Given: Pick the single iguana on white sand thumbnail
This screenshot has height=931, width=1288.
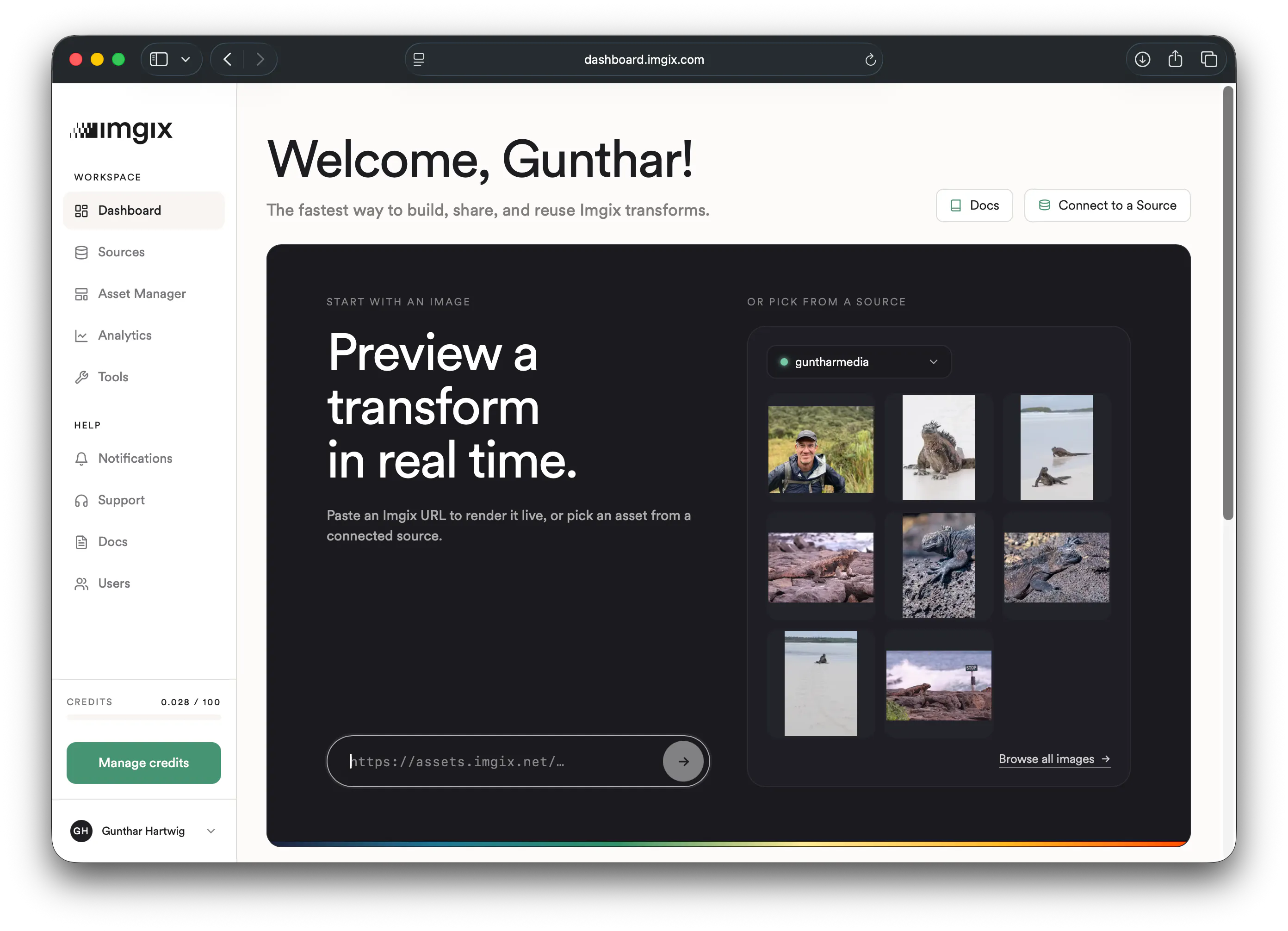Looking at the screenshot, I should coord(938,447).
